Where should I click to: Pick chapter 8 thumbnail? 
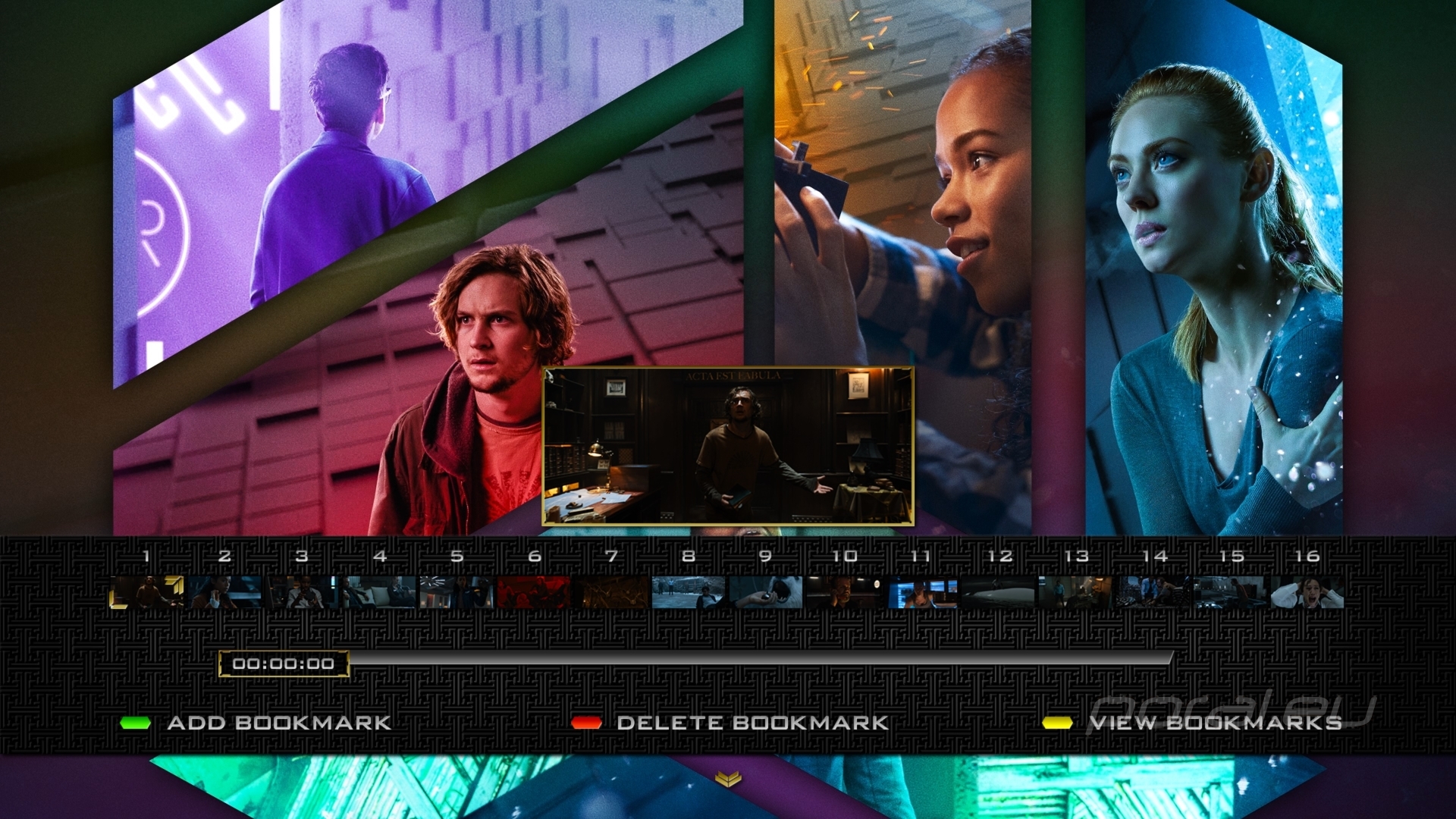(x=689, y=592)
